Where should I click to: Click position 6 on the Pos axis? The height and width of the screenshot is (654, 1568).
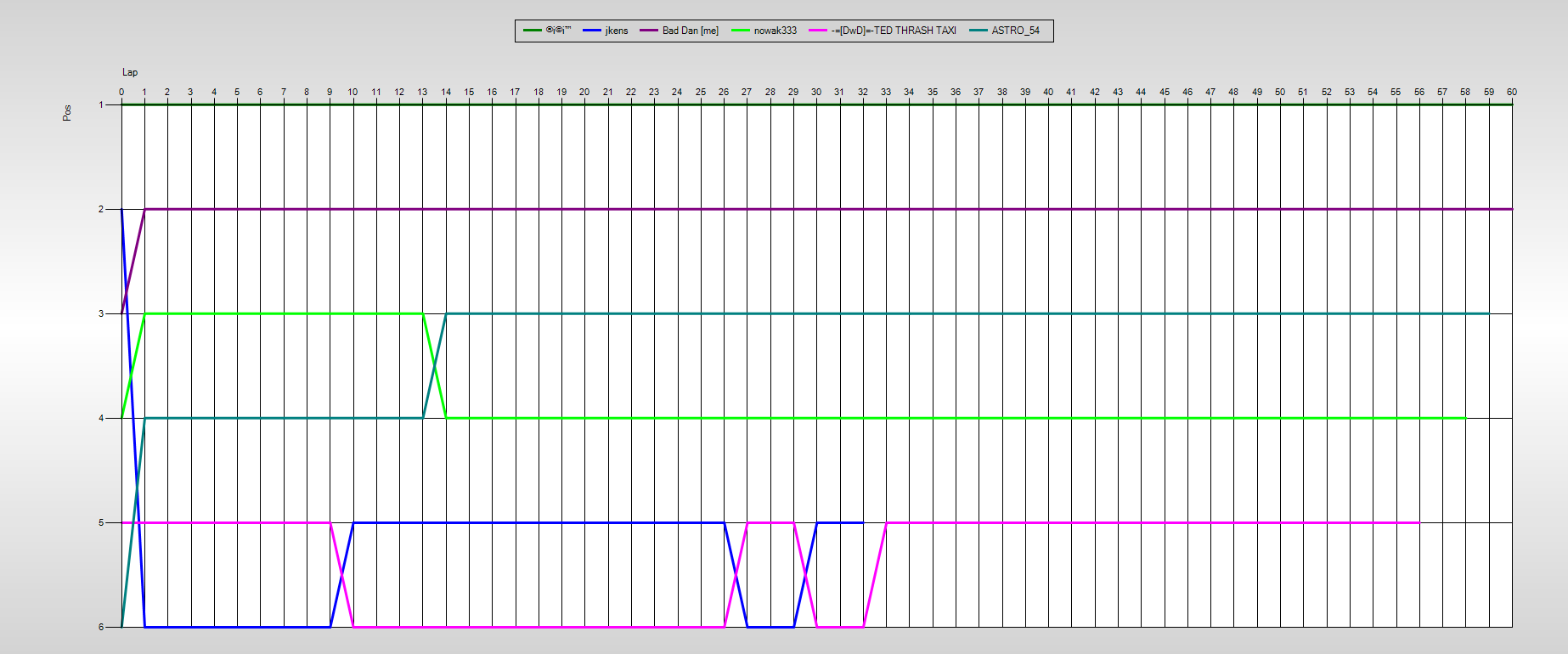[x=101, y=627]
